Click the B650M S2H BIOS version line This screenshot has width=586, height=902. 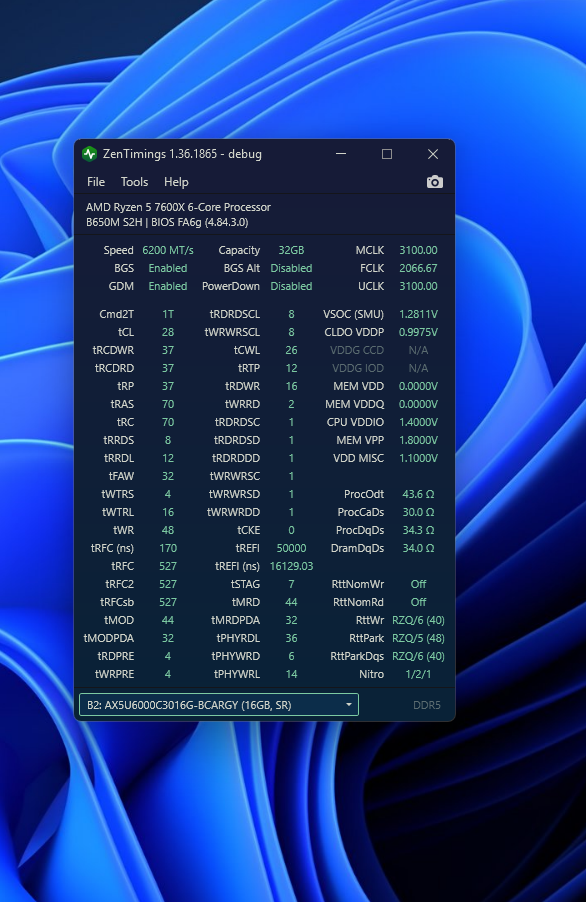[x=167, y=222]
